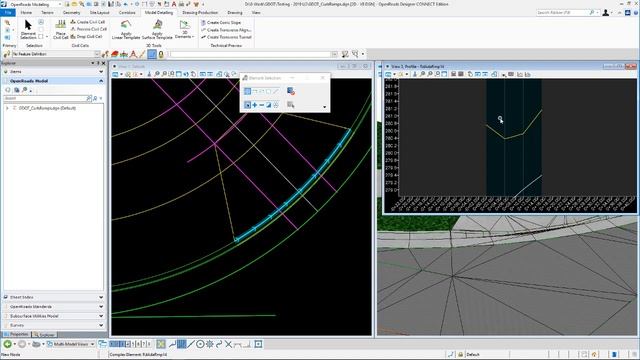Select the Element Selection arrow tool in ribbon
This screenshot has width=640, height=360.
(28, 29)
